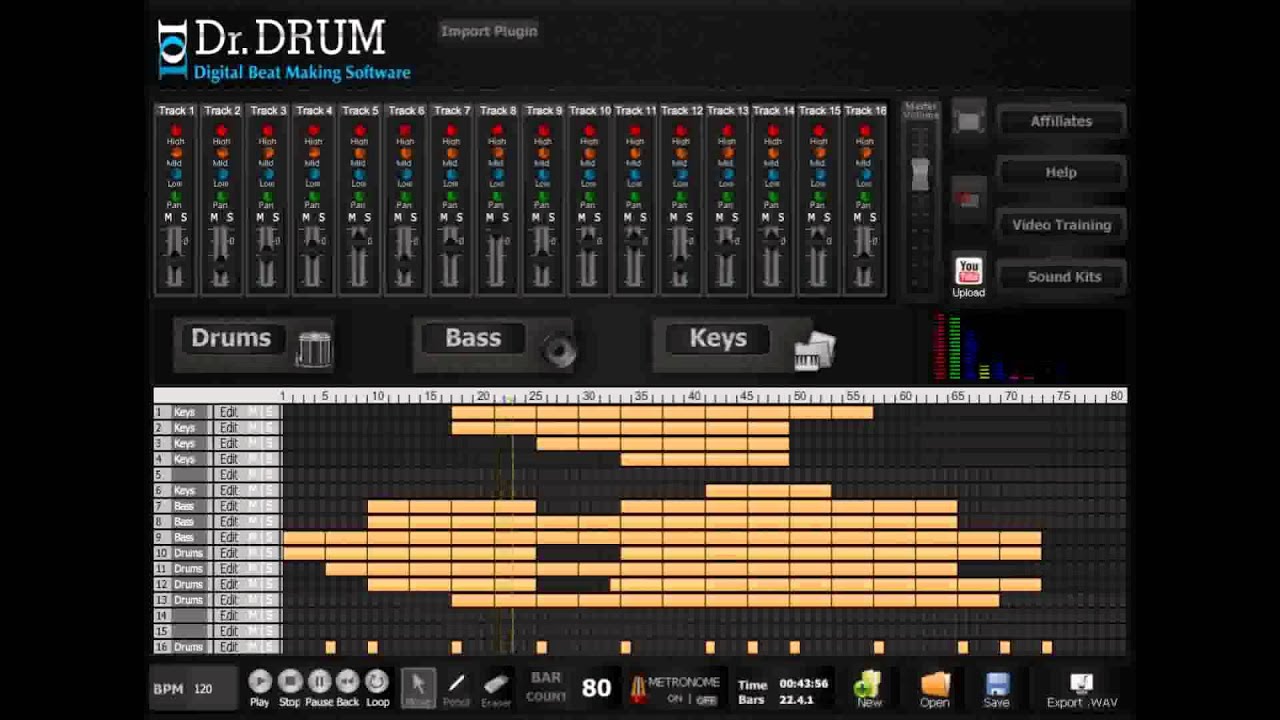Start playback with the Play button

click(x=259, y=682)
